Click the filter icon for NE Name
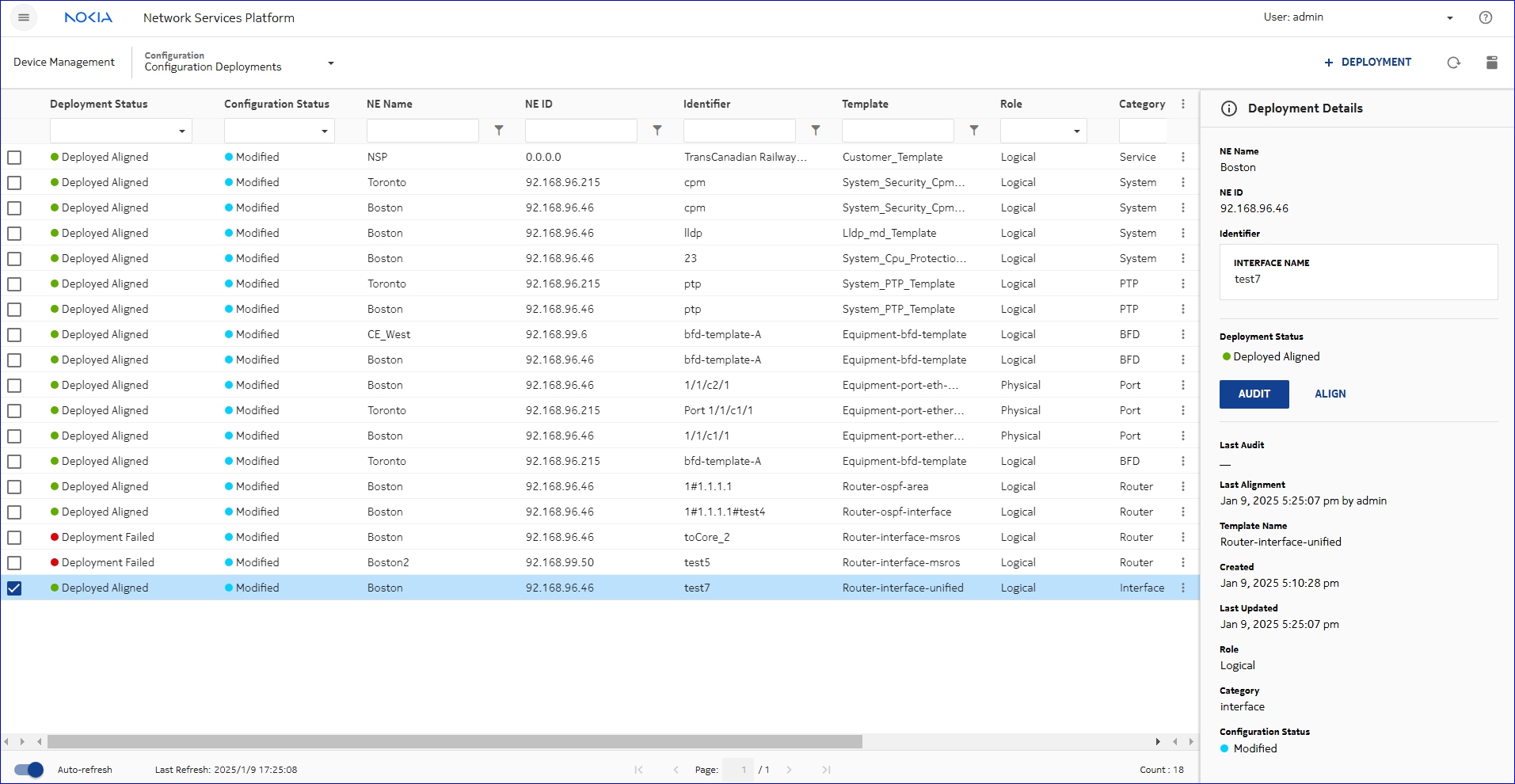The height and width of the screenshot is (784, 1515). (499, 131)
